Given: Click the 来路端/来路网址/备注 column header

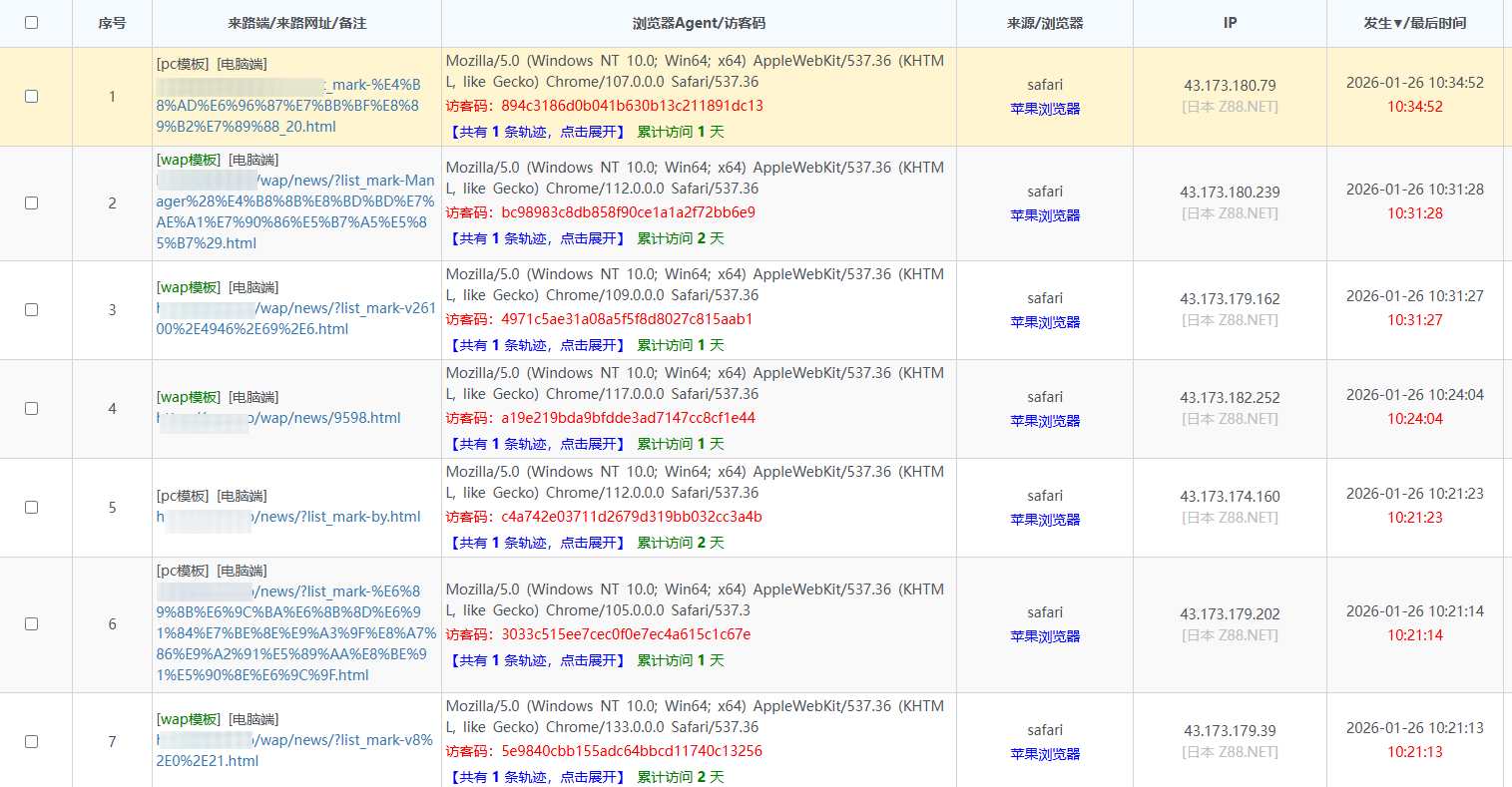Looking at the screenshot, I should point(296,23).
